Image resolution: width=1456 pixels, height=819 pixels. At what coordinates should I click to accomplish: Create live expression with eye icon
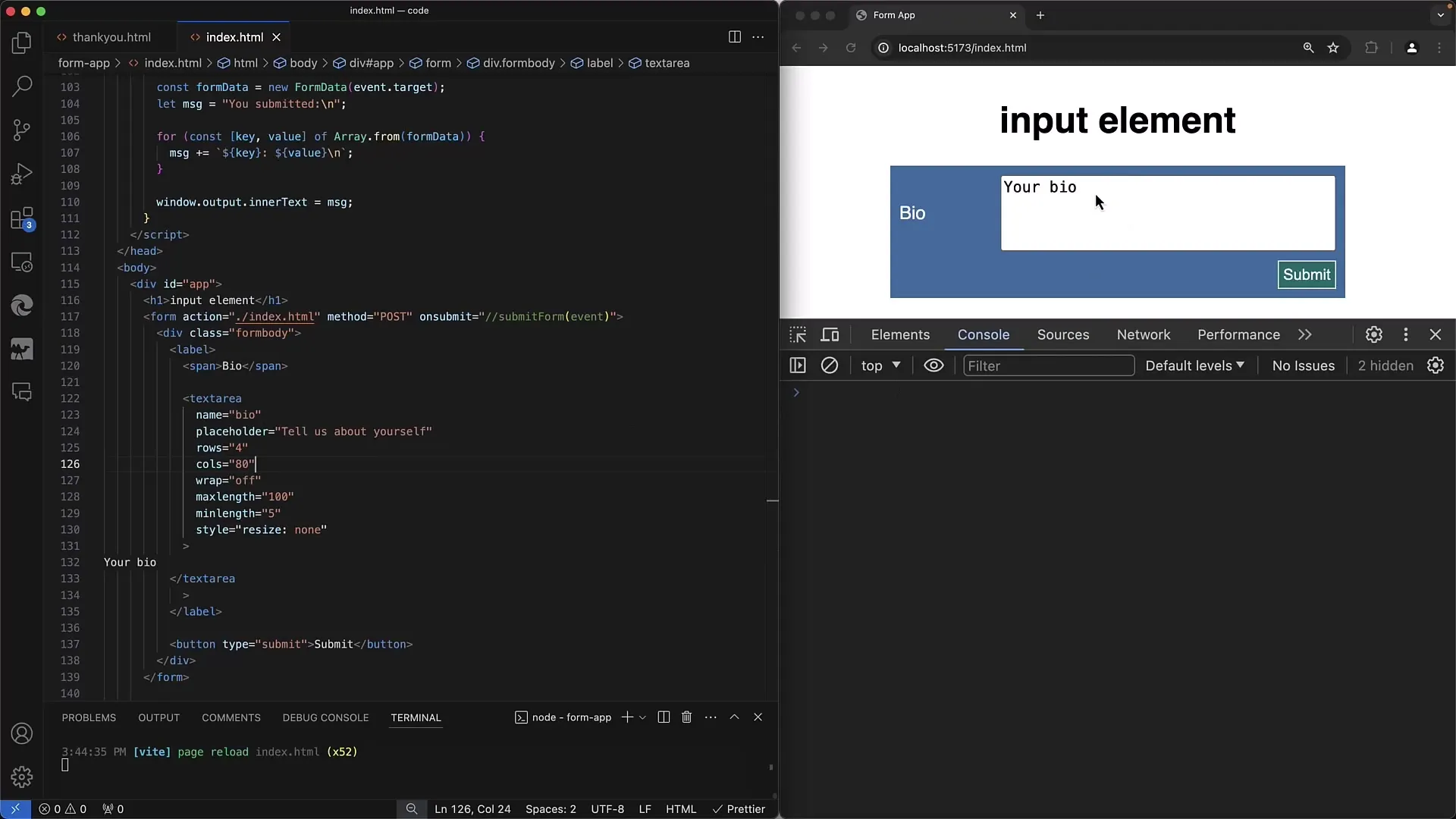click(934, 366)
